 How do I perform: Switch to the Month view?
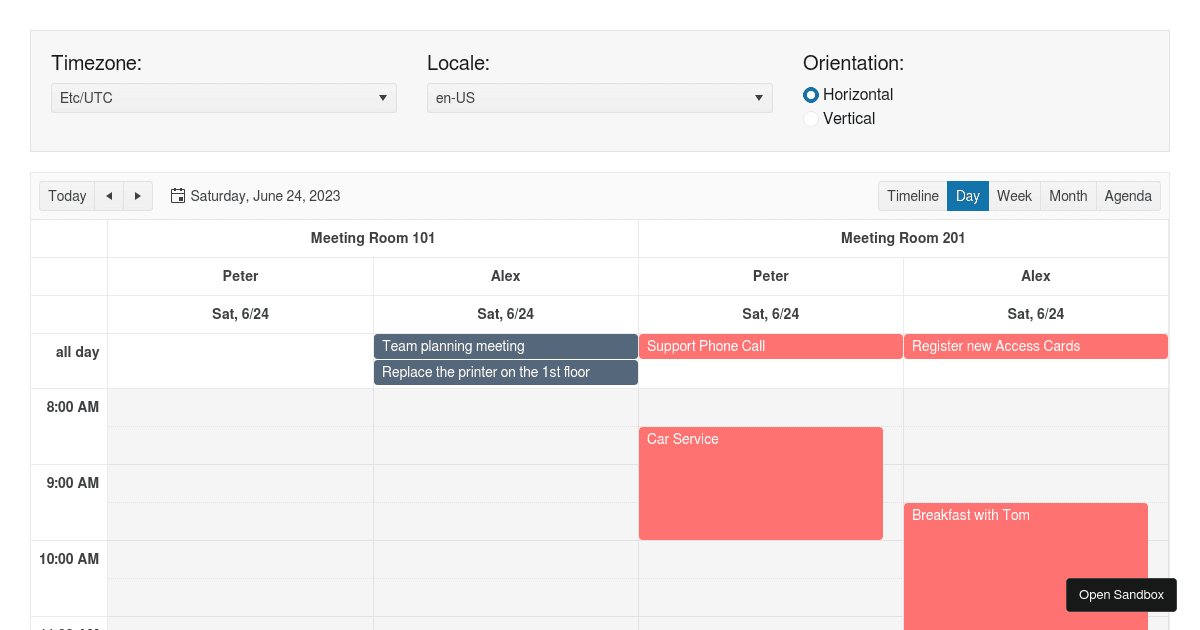[x=1068, y=196]
